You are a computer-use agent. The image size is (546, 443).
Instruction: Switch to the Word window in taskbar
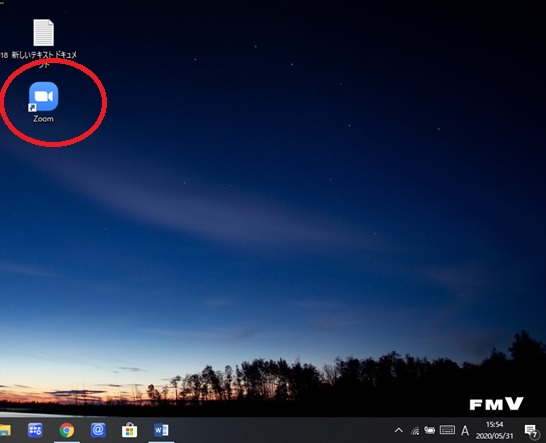click(161, 430)
